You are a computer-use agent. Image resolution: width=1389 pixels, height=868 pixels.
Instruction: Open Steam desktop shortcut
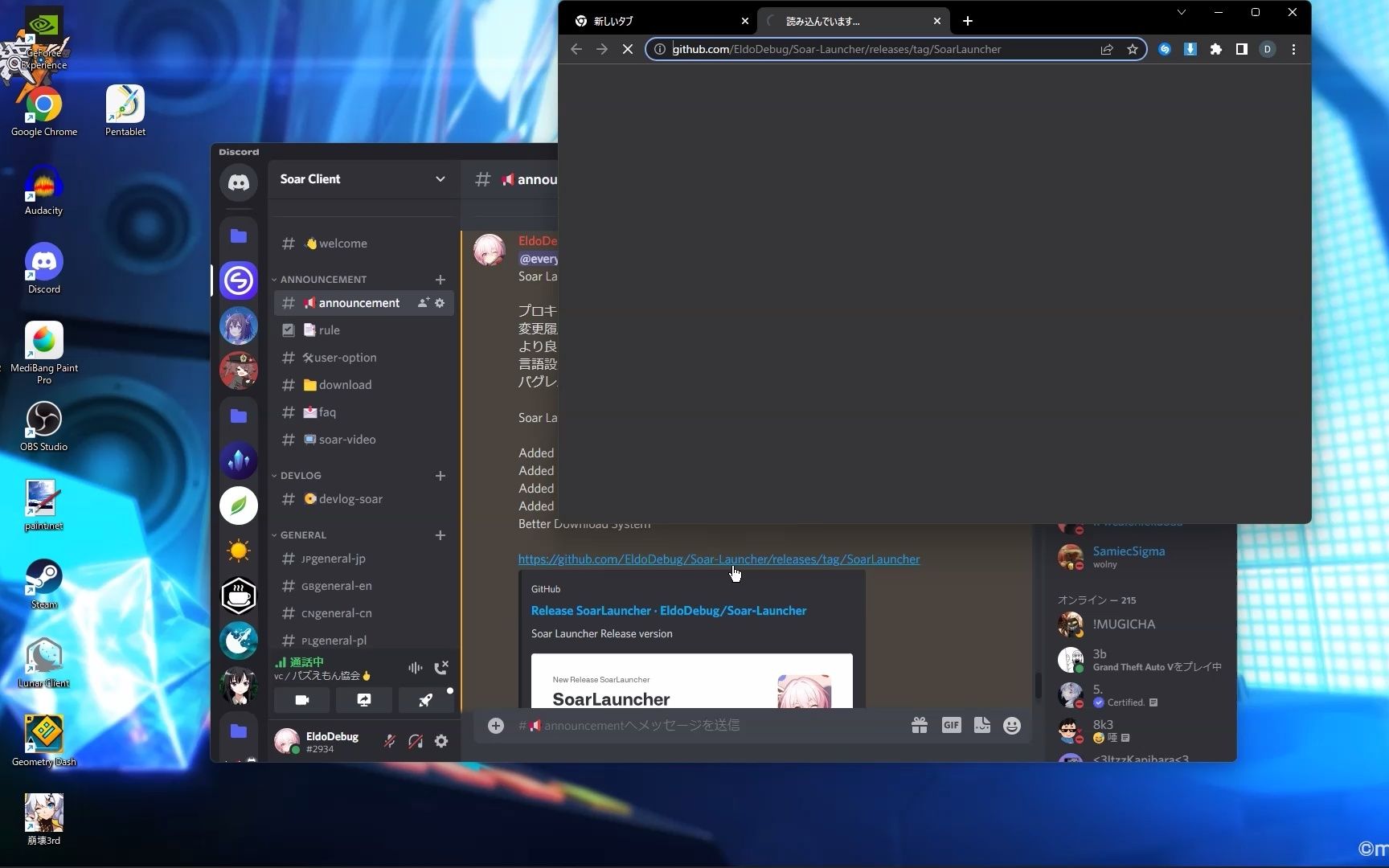[x=44, y=584]
